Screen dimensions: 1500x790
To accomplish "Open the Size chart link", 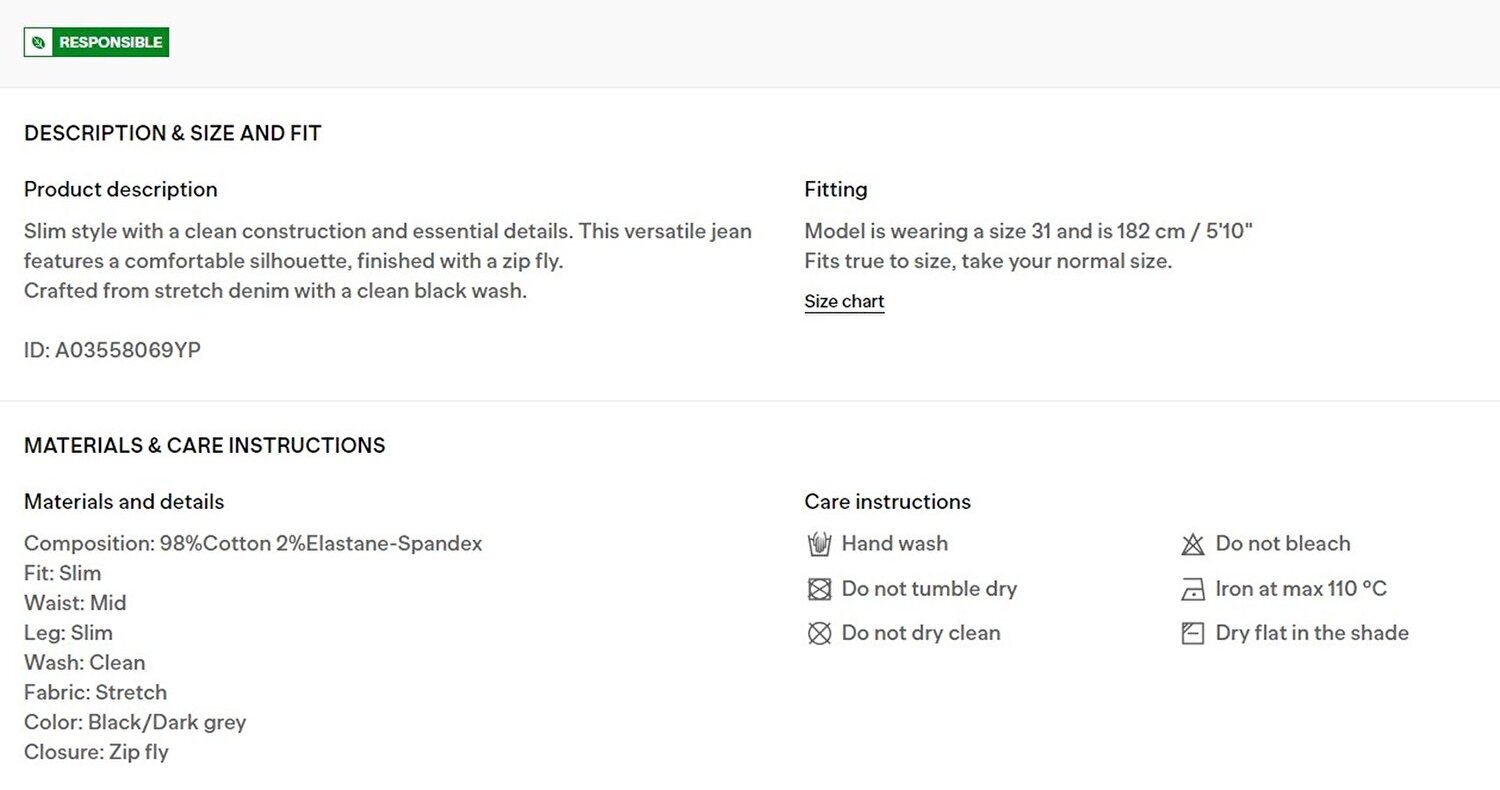I will point(844,301).
